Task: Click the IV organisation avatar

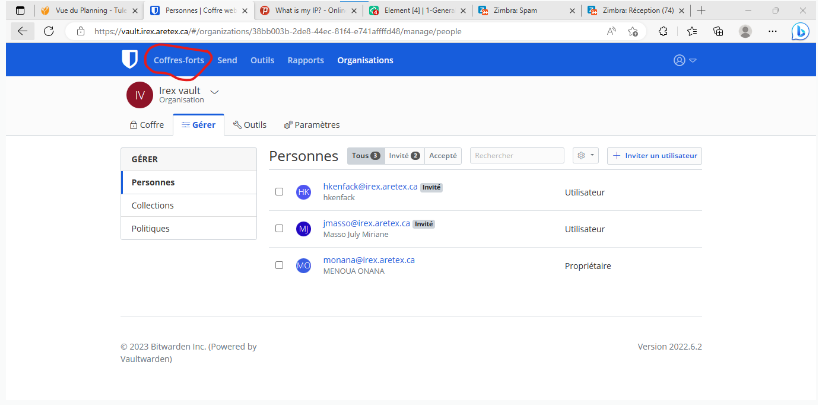Action: tap(140, 95)
